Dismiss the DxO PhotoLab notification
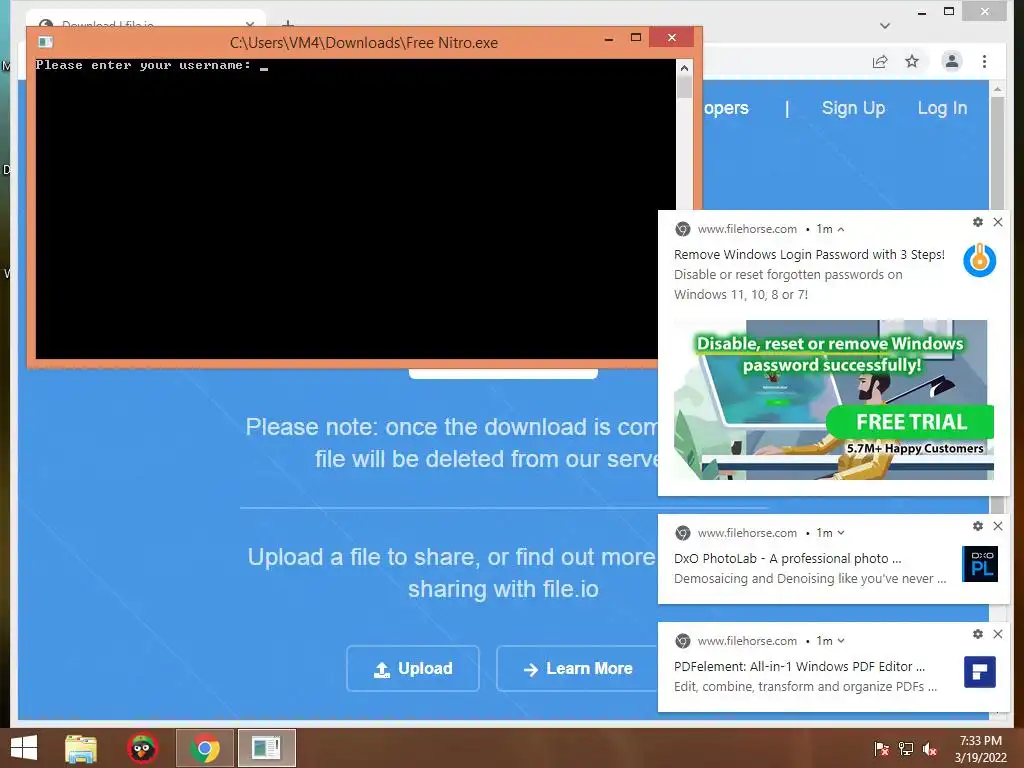The width and height of the screenshot is (1024, 768). click(x=998, y=526)
